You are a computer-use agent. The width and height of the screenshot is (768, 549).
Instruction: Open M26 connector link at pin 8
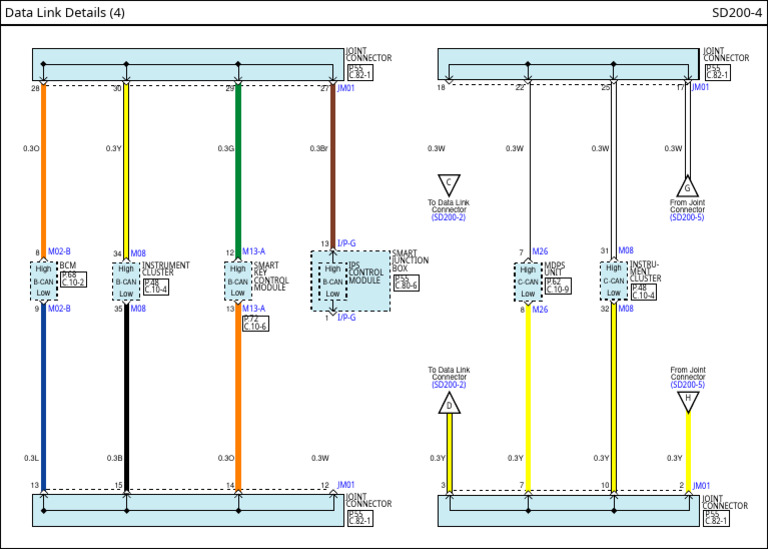(x=540, y=310)
